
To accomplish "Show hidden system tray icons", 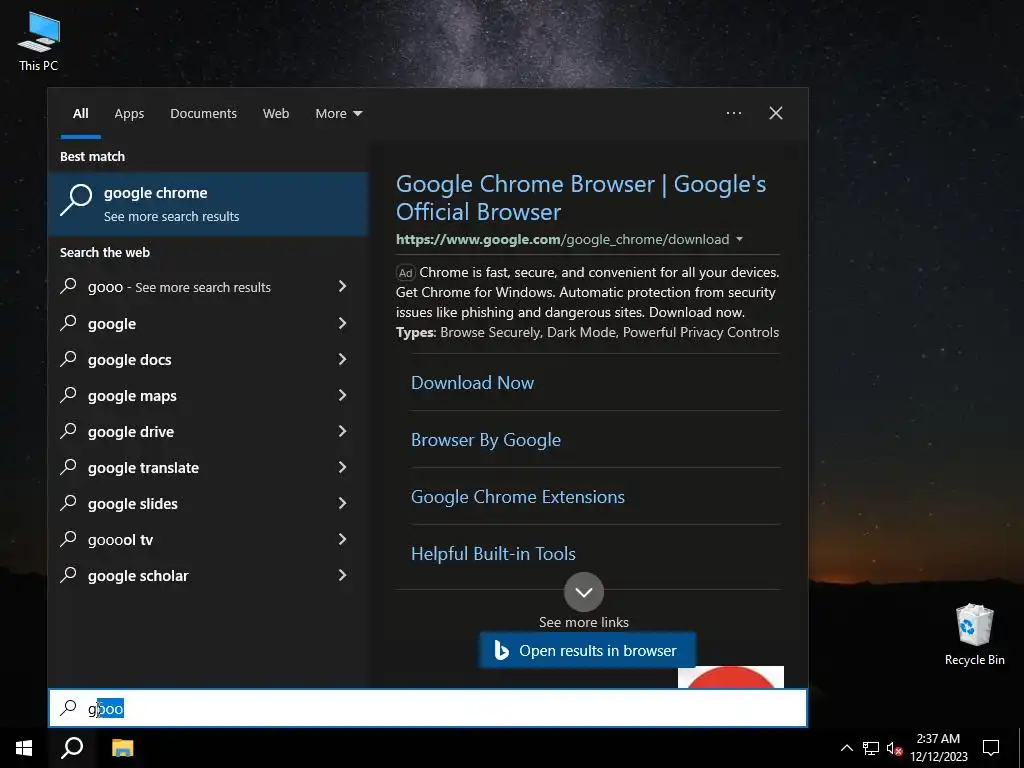I will pyautogui.click(x=846, y=748).
